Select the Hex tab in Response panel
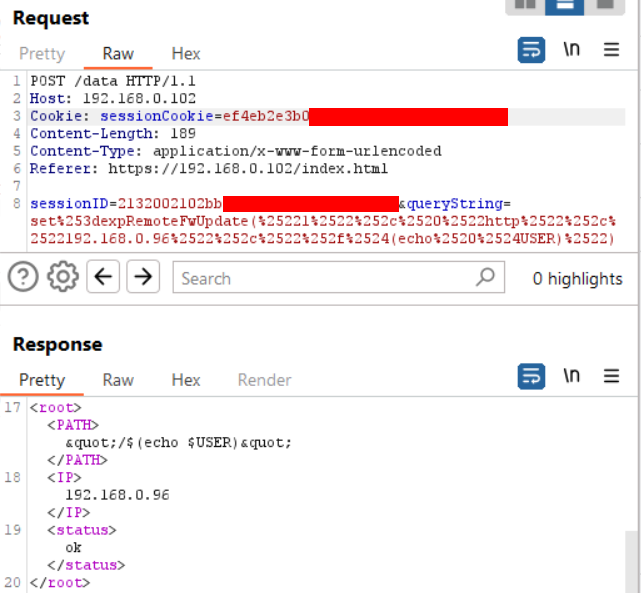The width and height of the screenshot is (641, 593). point(186,380)
